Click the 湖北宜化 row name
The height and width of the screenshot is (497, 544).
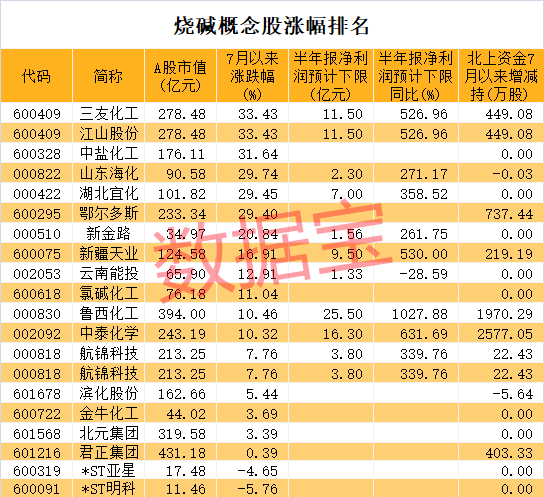[x=109, y=194]
